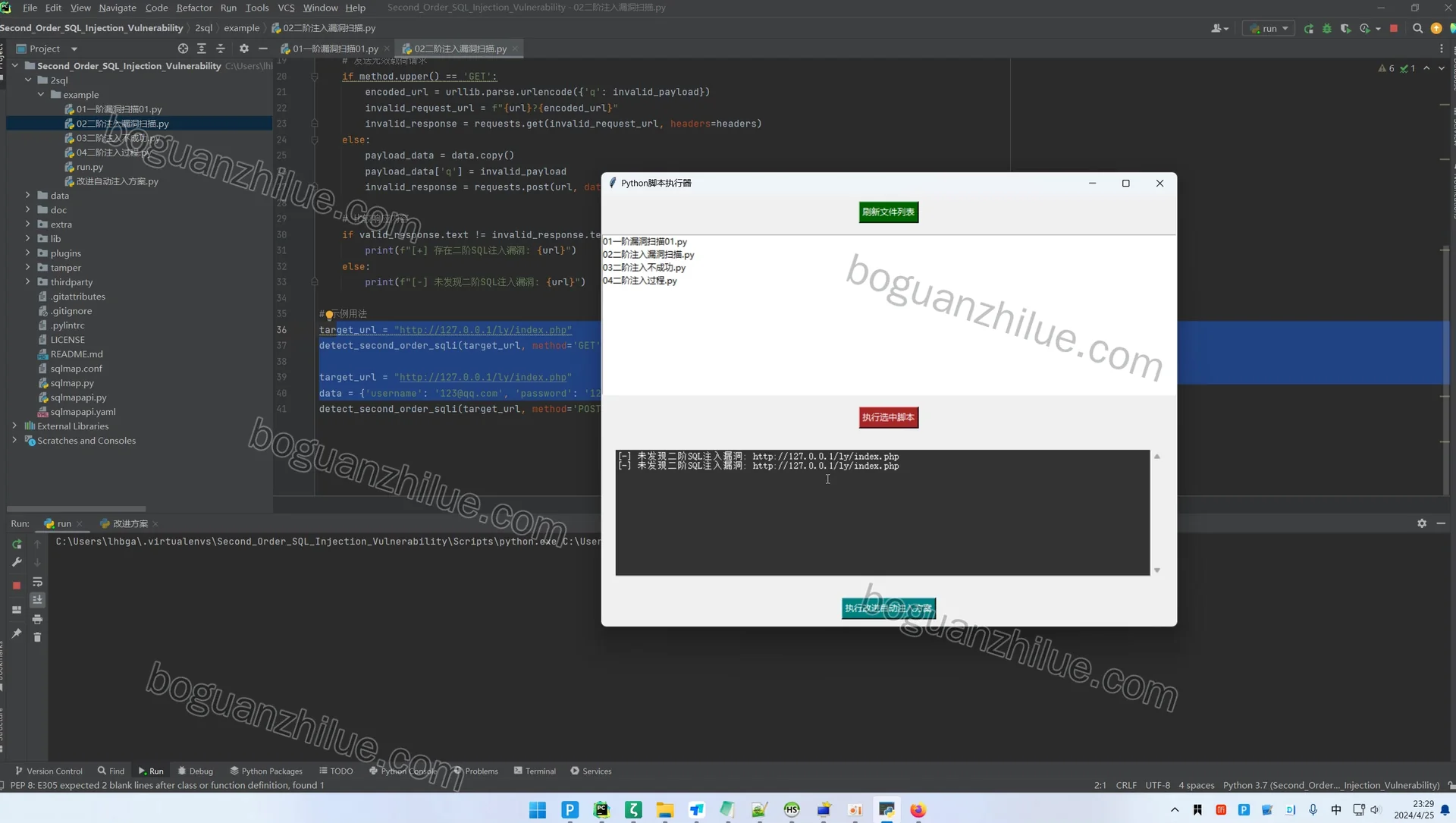Click the 执行选中脚本 red button
The height and width of the screenshot is (823, 1456).
(888, 418)
